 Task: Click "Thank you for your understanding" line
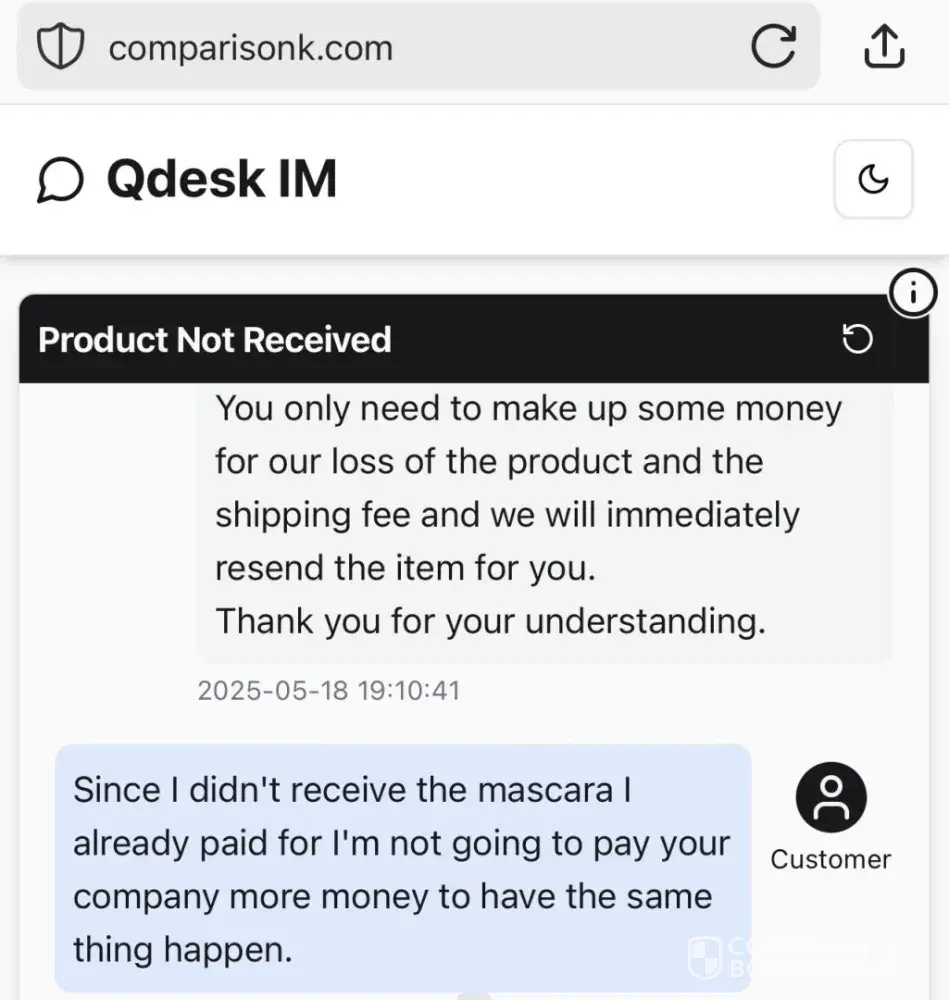click(490, 621)
